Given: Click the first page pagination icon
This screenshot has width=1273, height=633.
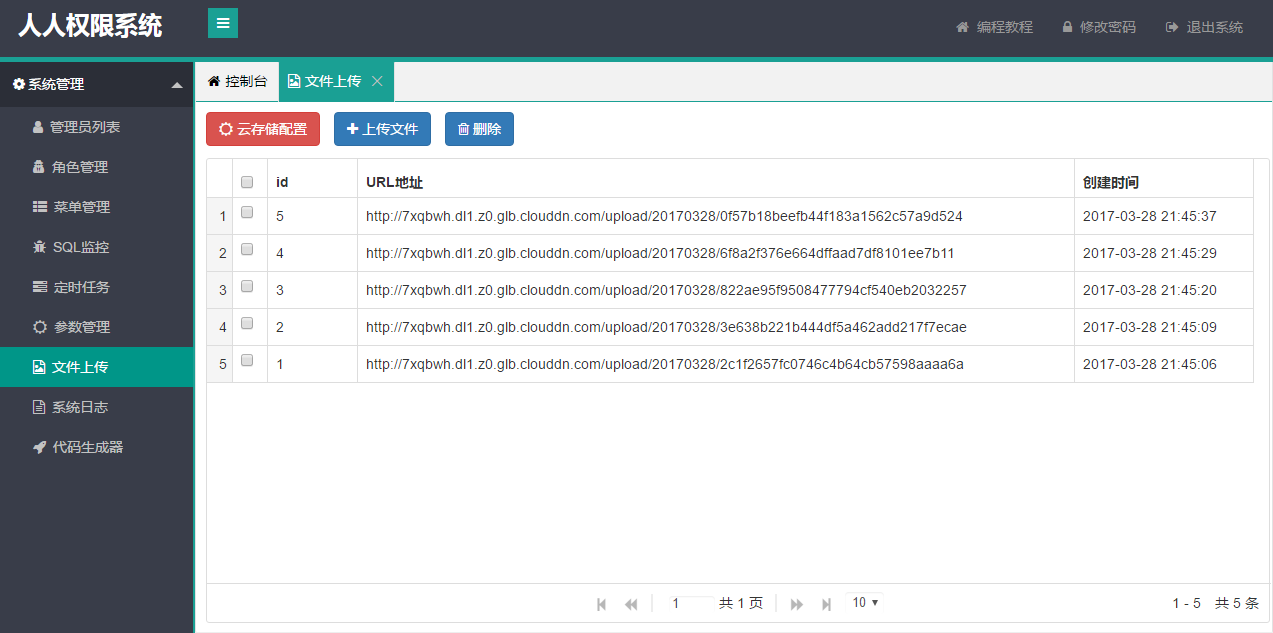Looking at the screenshot, I should [x=601, y=604].
